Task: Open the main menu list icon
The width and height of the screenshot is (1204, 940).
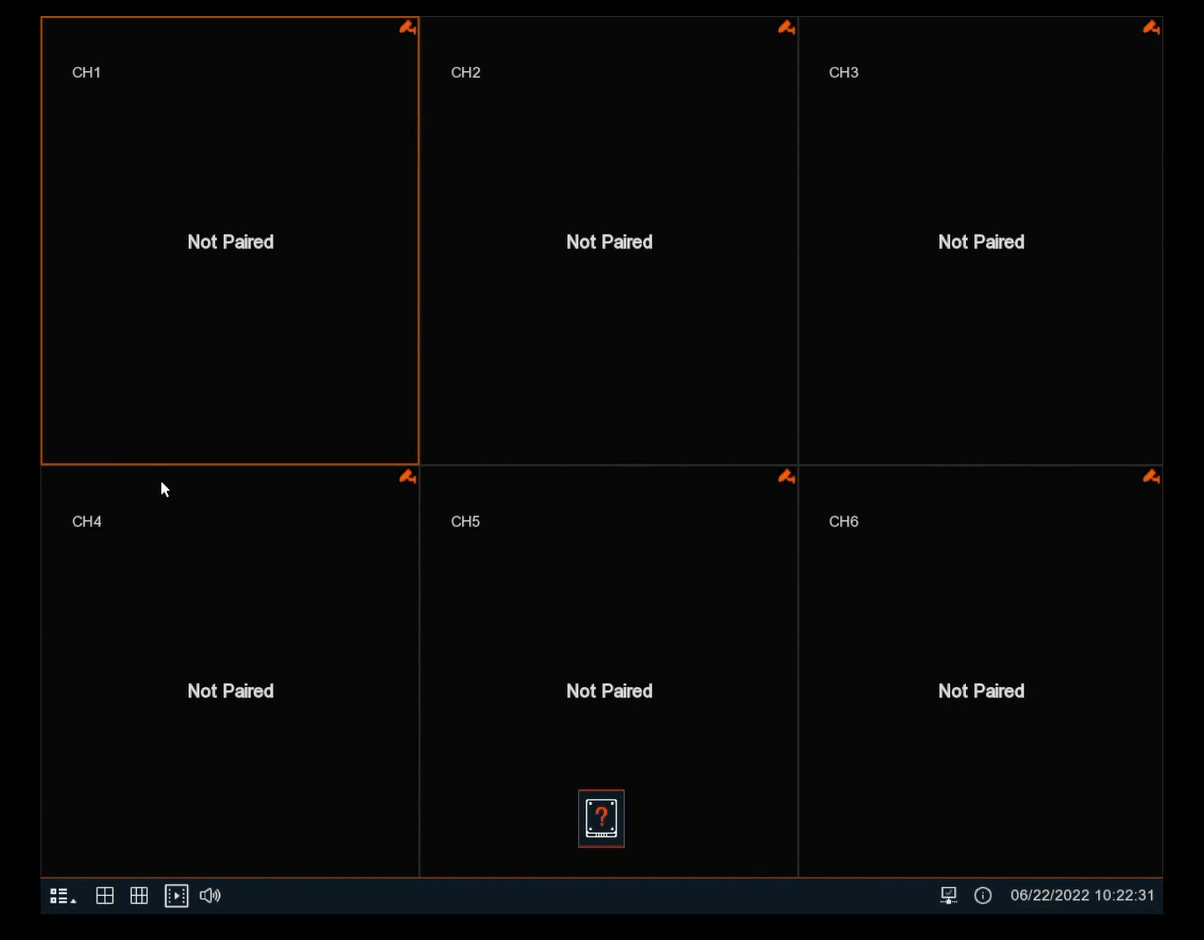Action: (x=62, y=896)
